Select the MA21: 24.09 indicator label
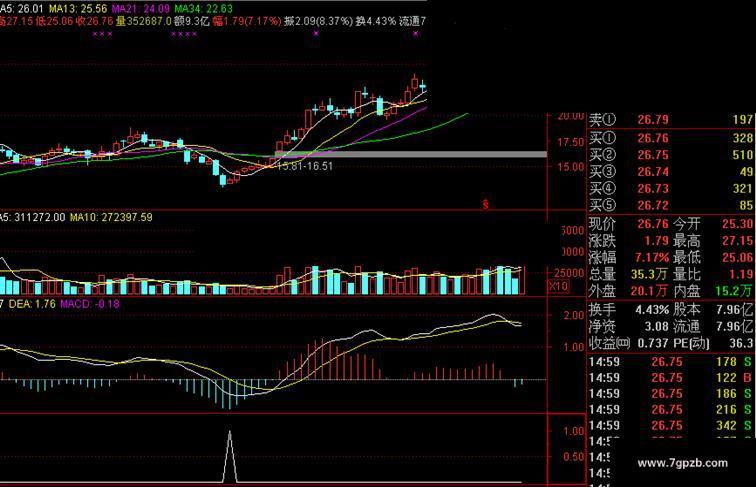Screen dimensions: 756x487 (141, 9)
